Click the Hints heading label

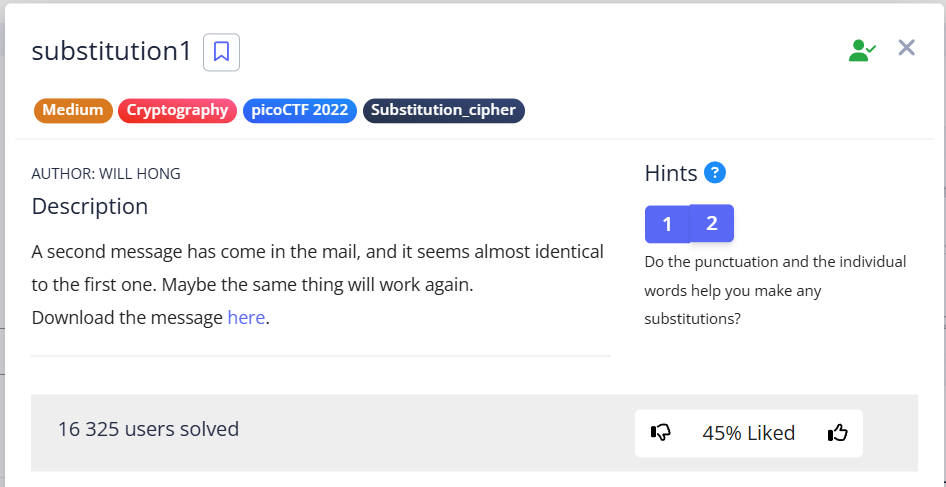[x=671, y=173]
